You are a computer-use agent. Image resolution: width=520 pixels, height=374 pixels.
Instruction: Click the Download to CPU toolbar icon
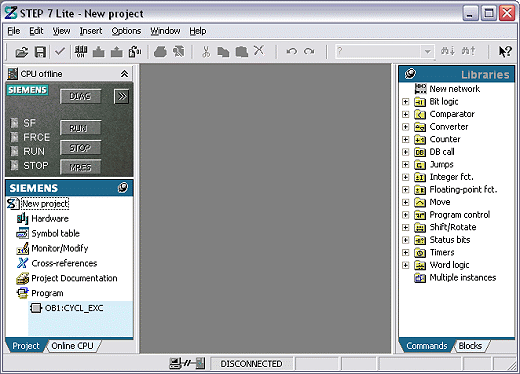[x=99, y=52]
